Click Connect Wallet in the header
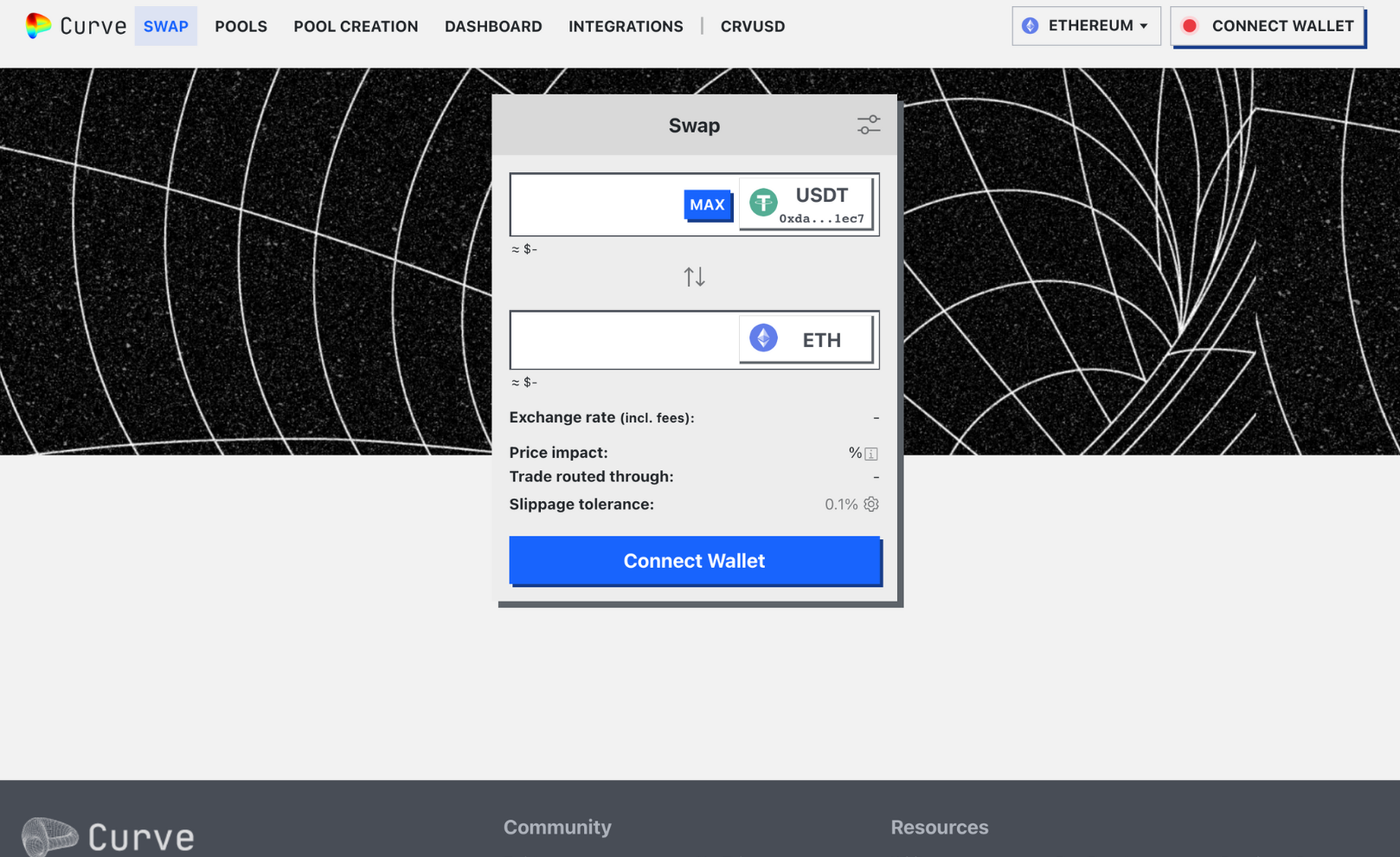Image resolution: width=1400 pixels, height=857 pixels. click(x=1268, y=26)
